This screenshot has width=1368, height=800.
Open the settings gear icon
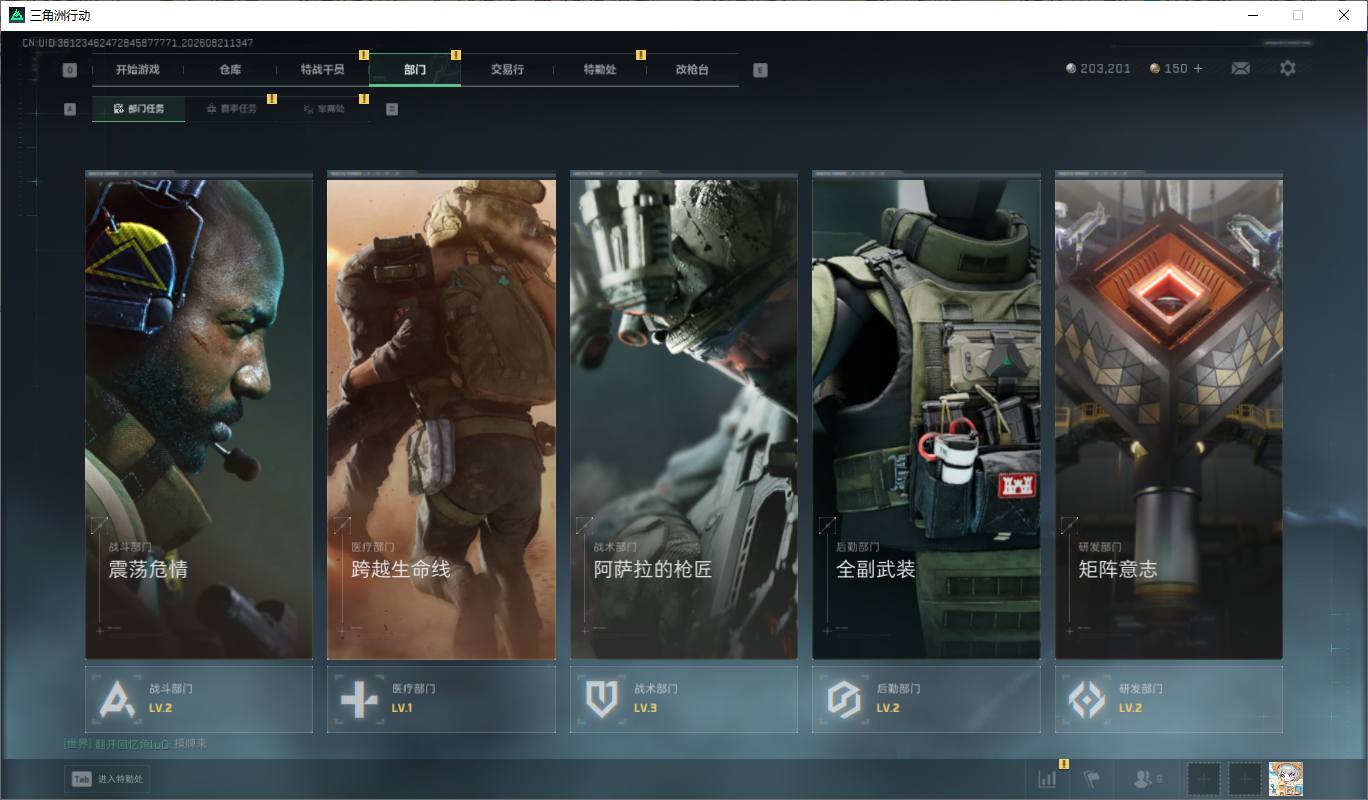(x=1288, y=68)
